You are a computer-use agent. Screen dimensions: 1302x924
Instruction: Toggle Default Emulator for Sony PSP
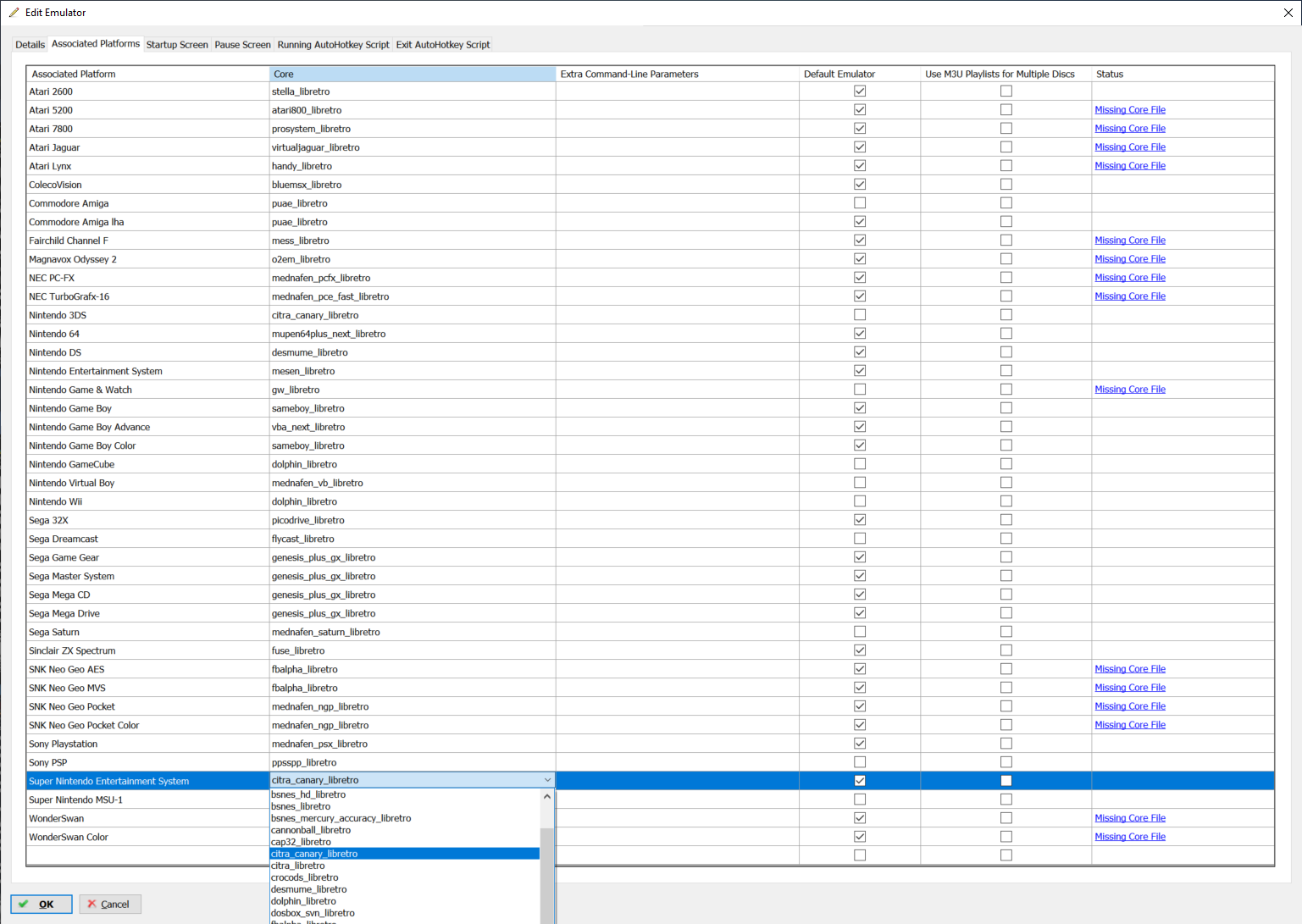point(860,762)
